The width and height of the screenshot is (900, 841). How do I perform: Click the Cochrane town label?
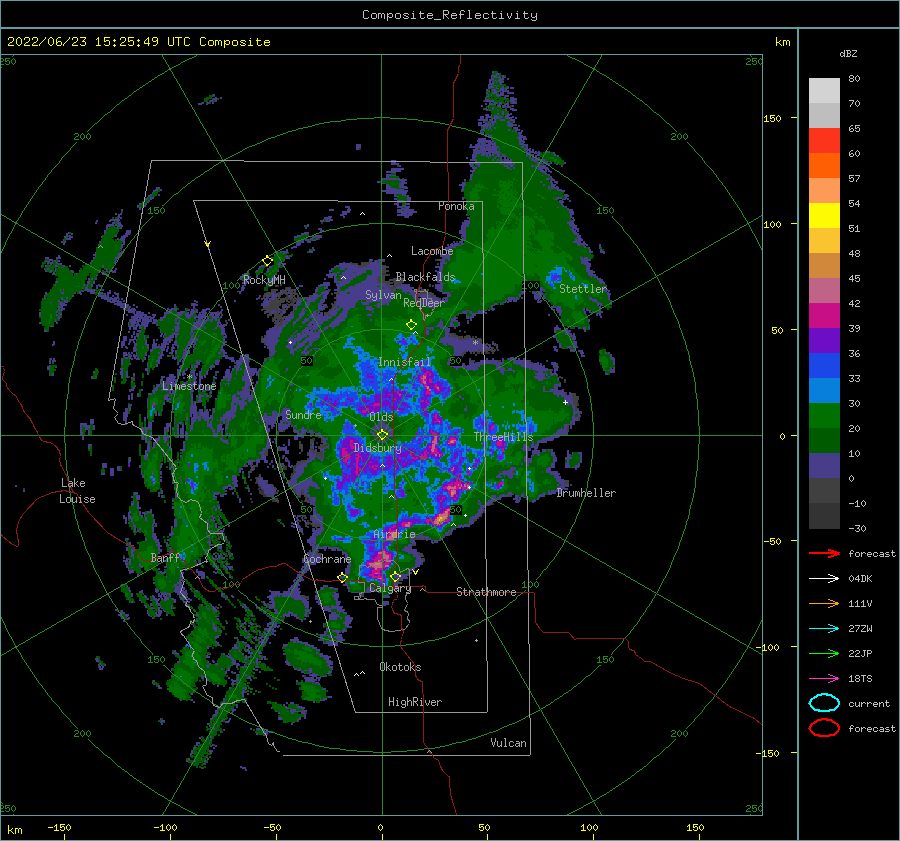[x=327, y=559]
